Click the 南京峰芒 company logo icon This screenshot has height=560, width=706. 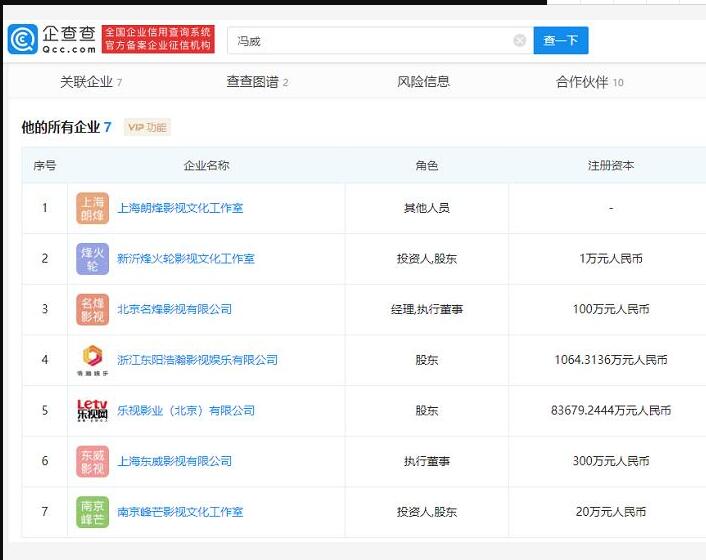tap(92, 512)
